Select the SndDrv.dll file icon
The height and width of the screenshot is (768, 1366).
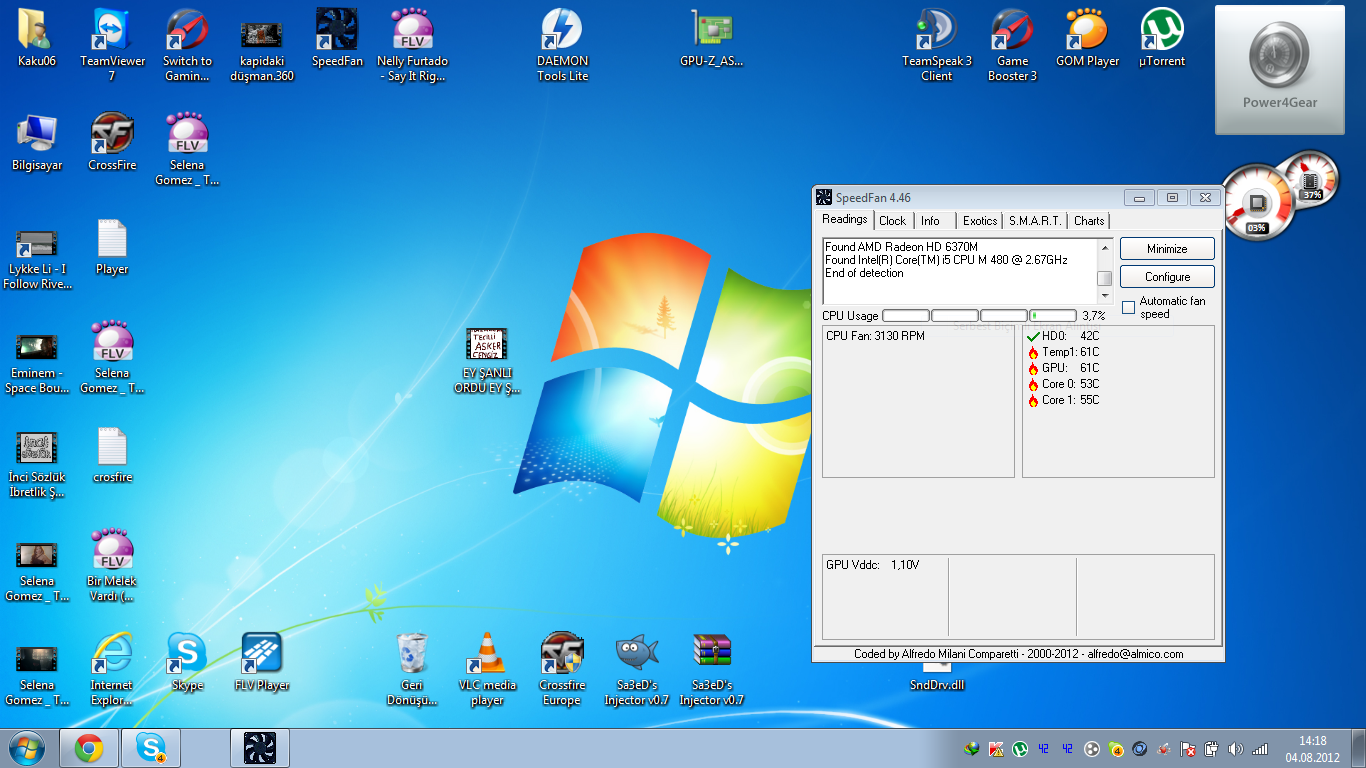937,675
